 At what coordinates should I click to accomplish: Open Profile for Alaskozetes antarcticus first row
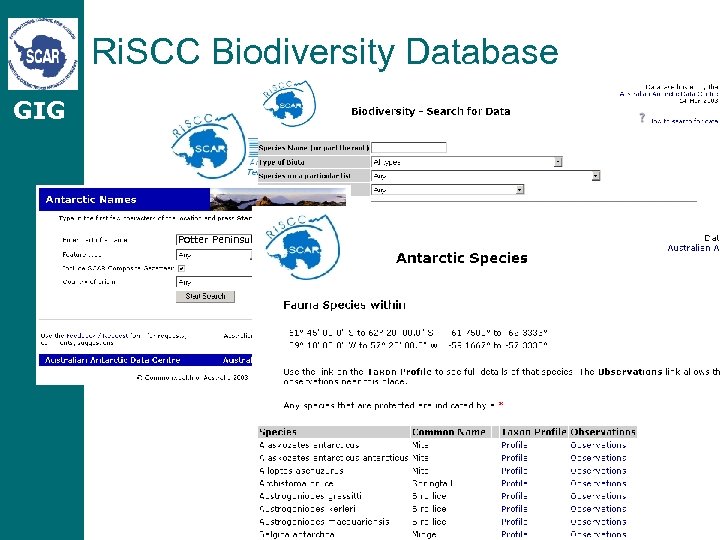514,445
